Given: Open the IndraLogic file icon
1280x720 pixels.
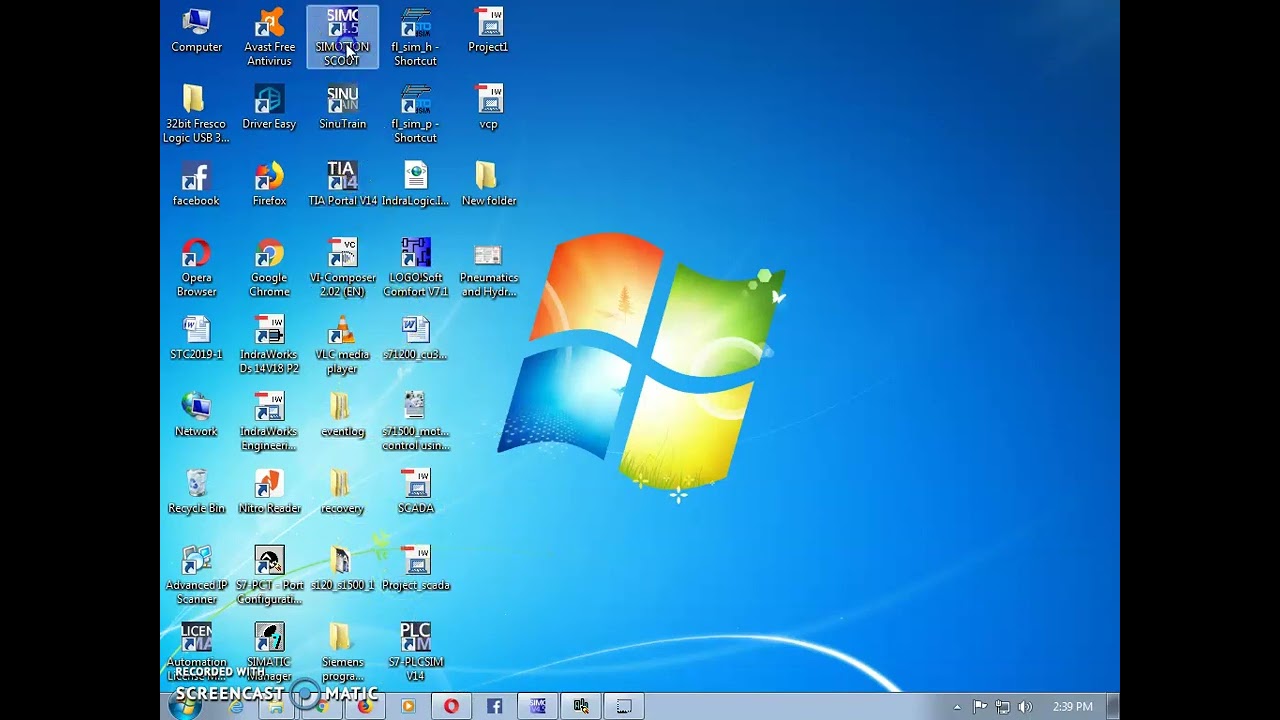Looking at the screenshot, I should point(415,185).
